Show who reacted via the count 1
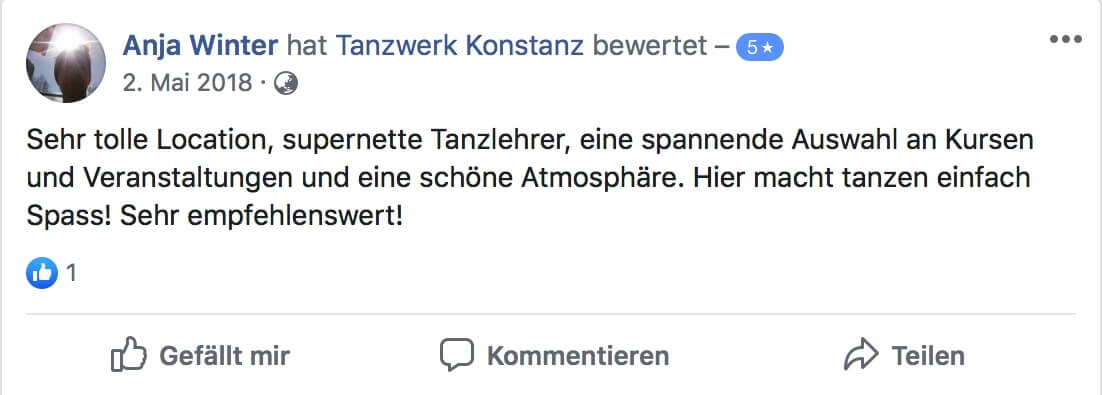 (70, 273)
